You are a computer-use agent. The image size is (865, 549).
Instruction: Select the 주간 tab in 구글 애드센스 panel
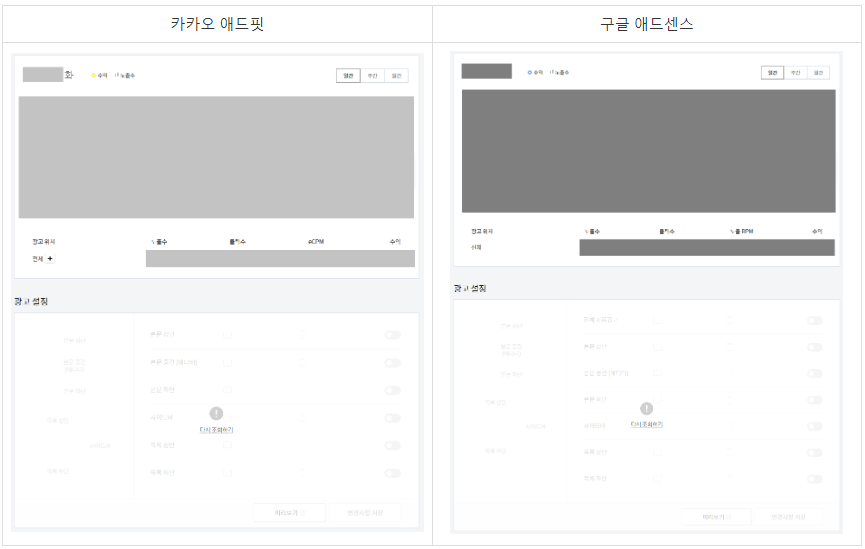(x=795, y=73)
